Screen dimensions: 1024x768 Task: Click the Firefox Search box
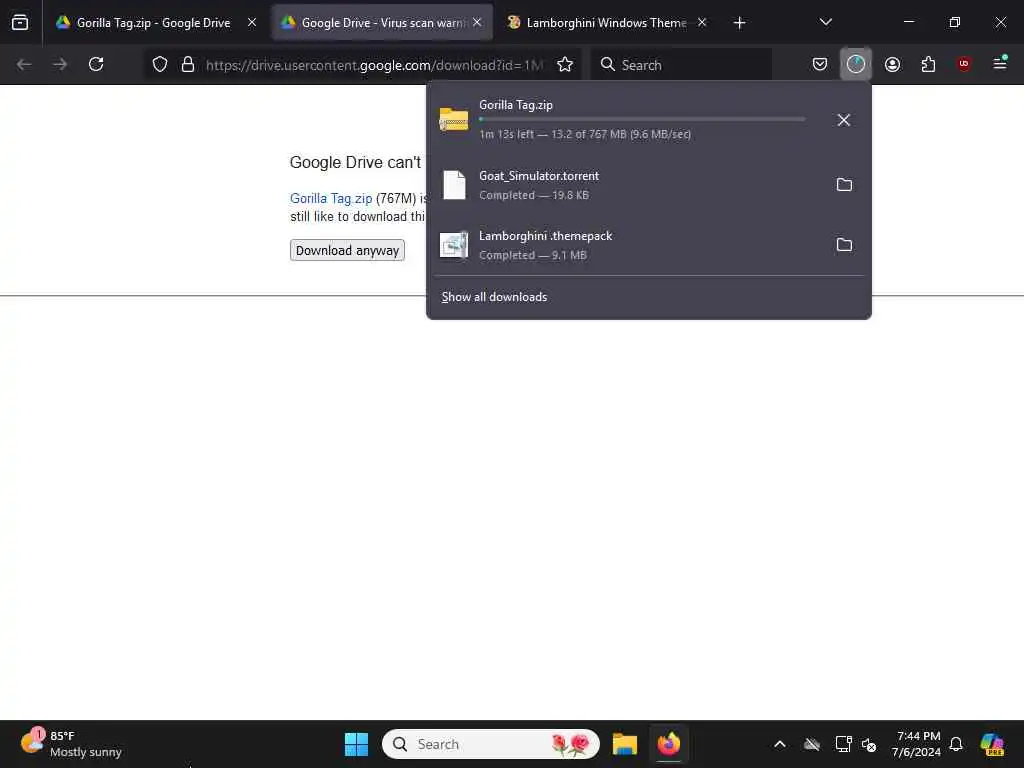coord(681,65)
